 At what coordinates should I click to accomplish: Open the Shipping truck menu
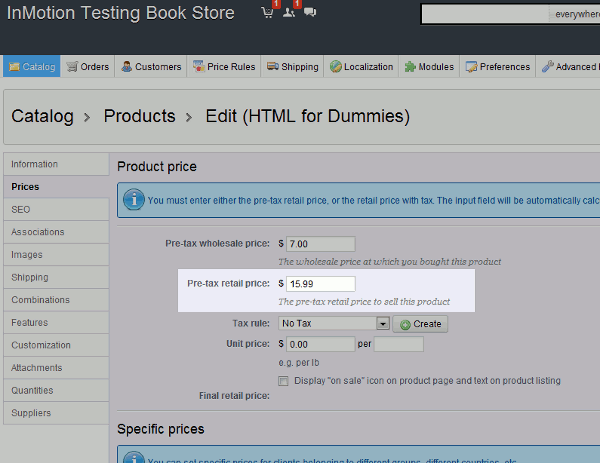pyautogui.click(x=293, y=67)
